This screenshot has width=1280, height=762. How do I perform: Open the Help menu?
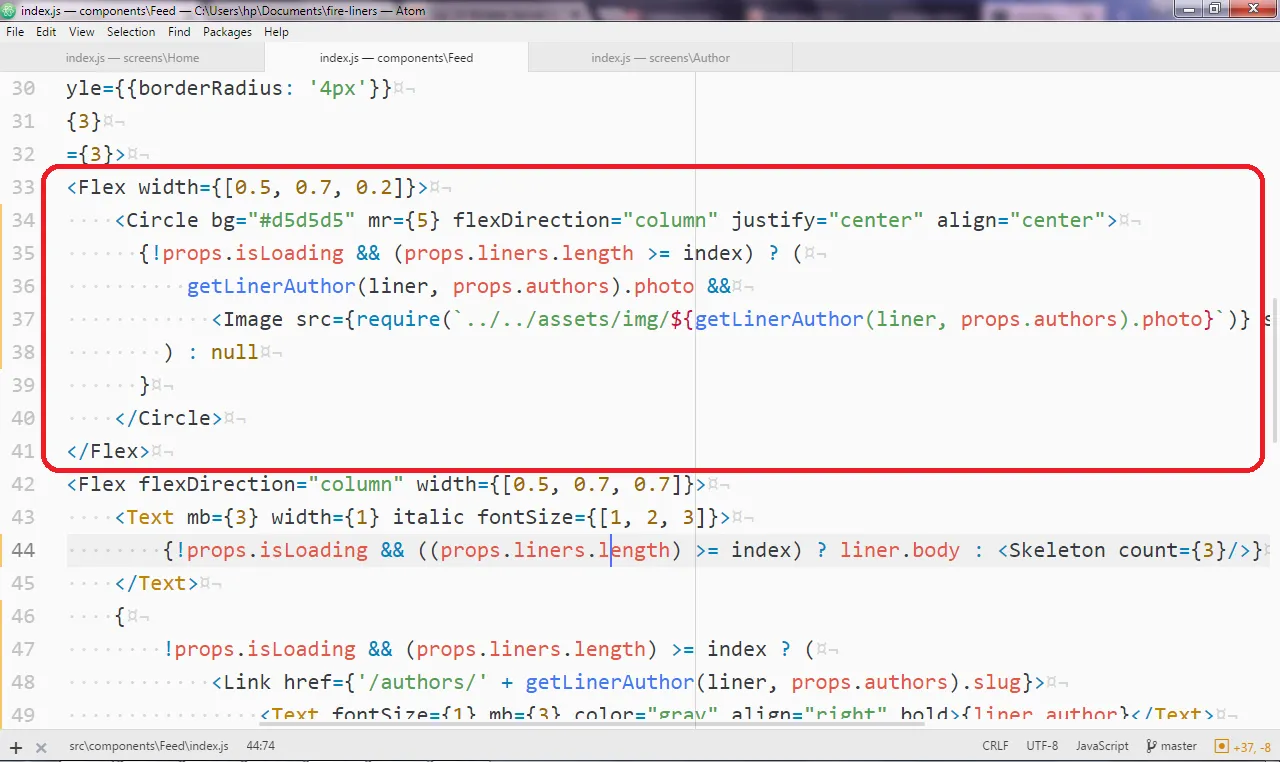276,32
